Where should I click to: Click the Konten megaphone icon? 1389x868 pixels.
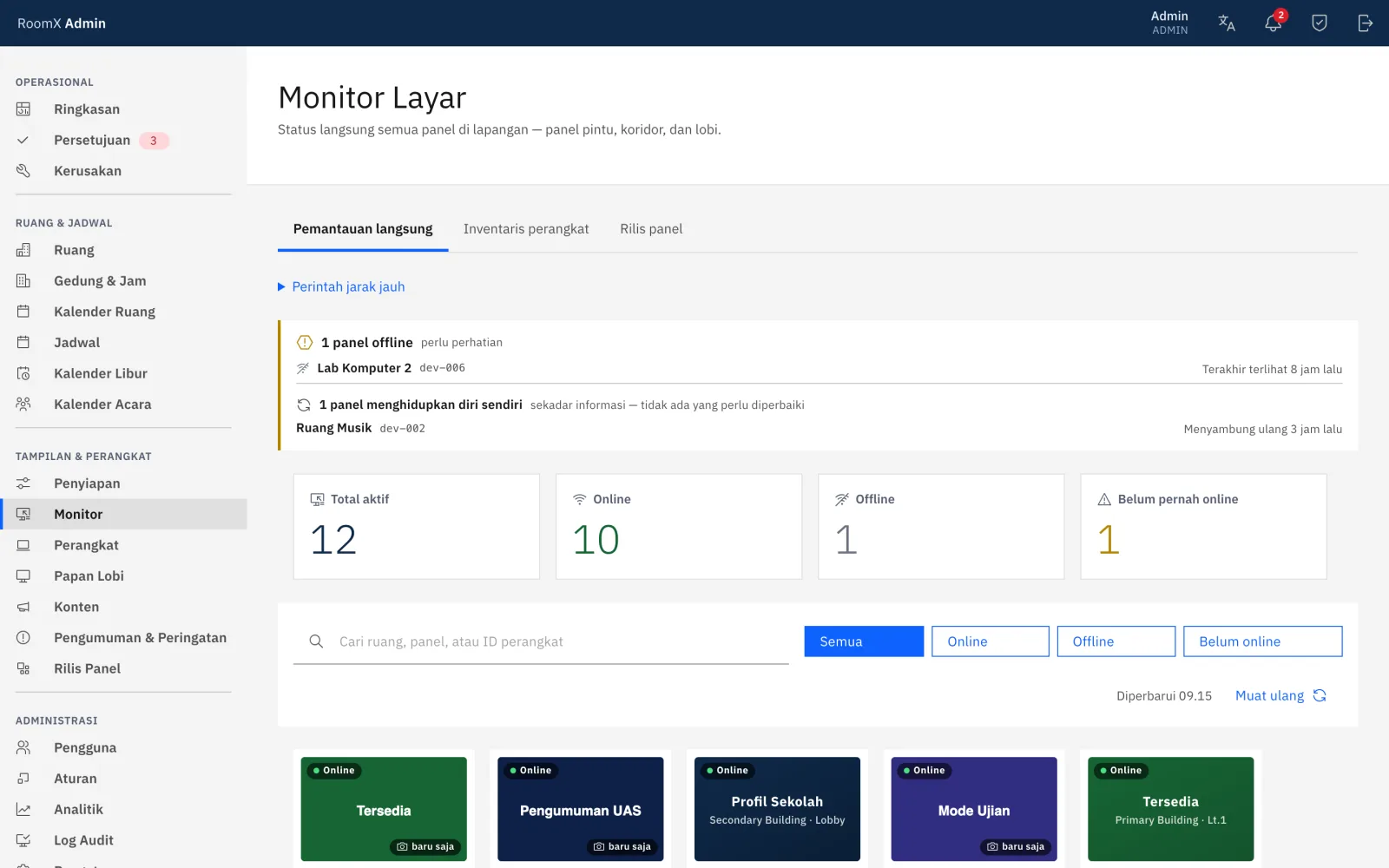pyautogui.click(x=23, y=607)
